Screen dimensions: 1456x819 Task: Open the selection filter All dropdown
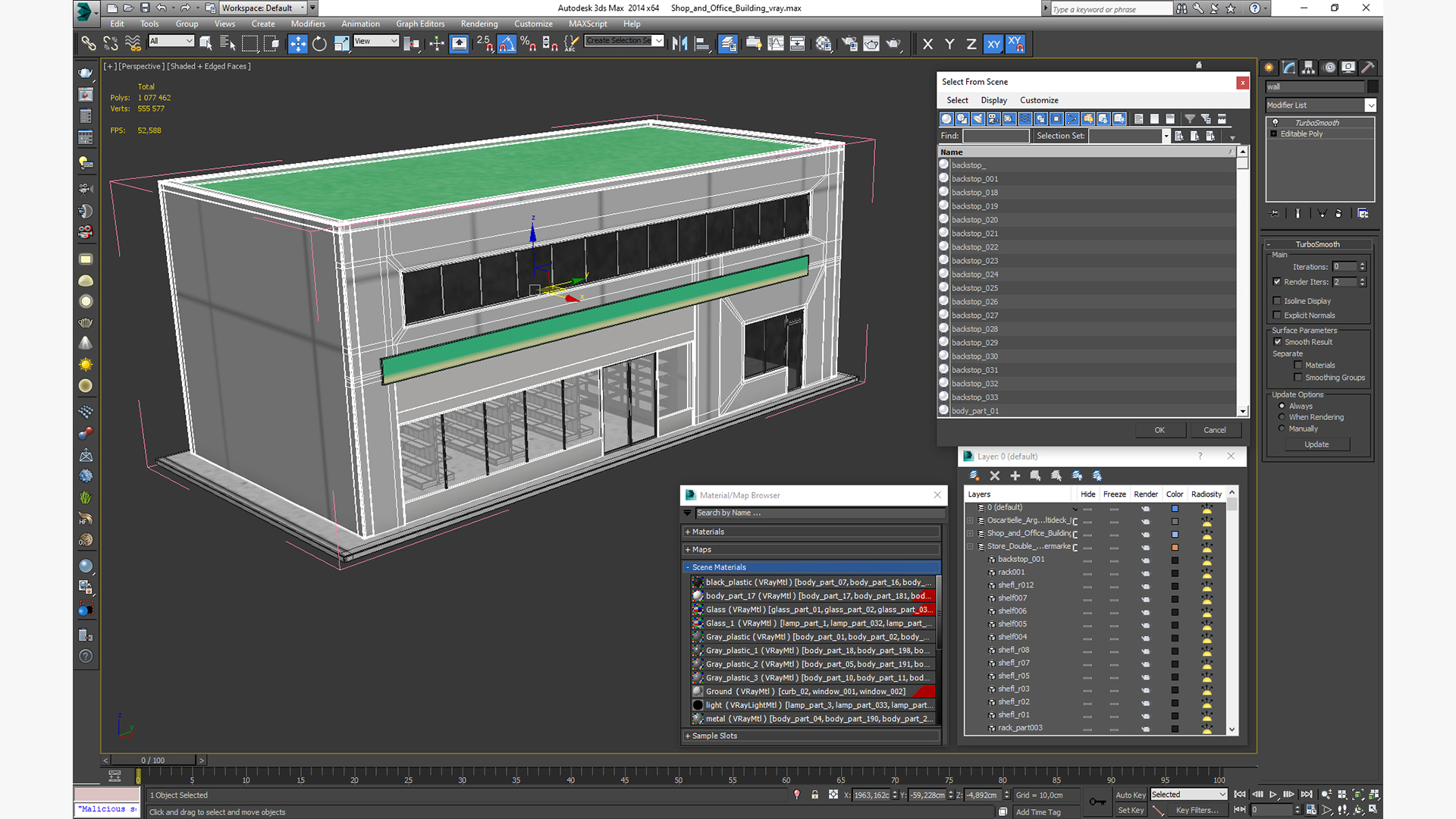click(171, 41)
